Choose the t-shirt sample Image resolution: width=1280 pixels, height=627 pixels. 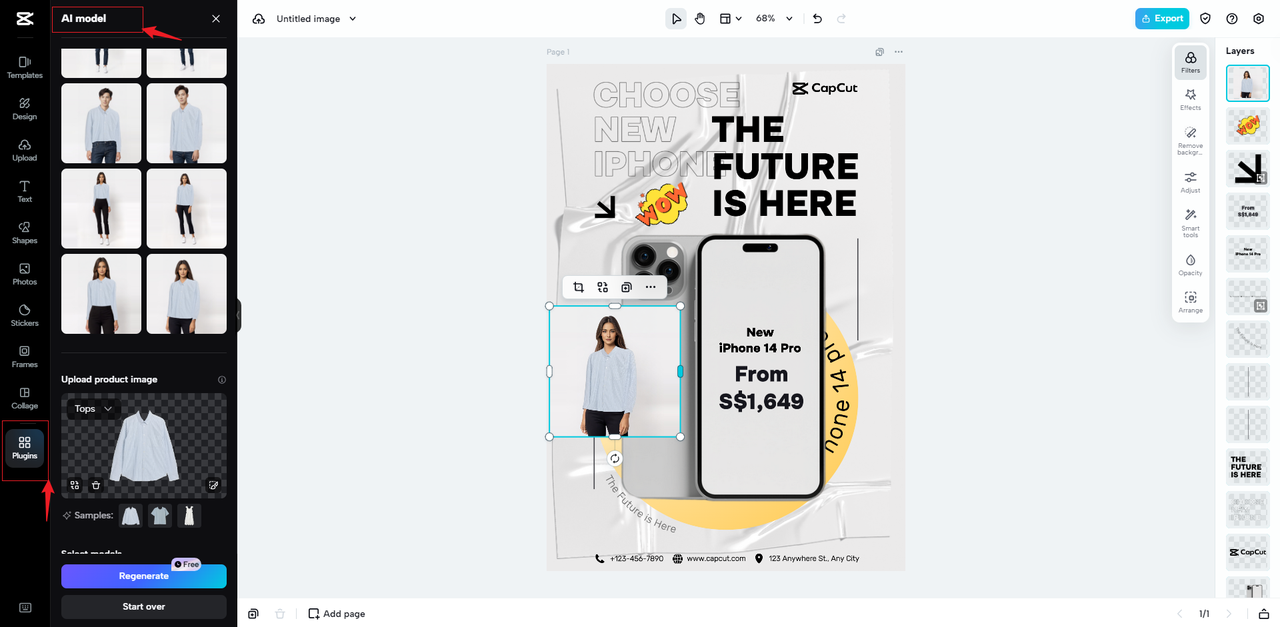point(160,515)
